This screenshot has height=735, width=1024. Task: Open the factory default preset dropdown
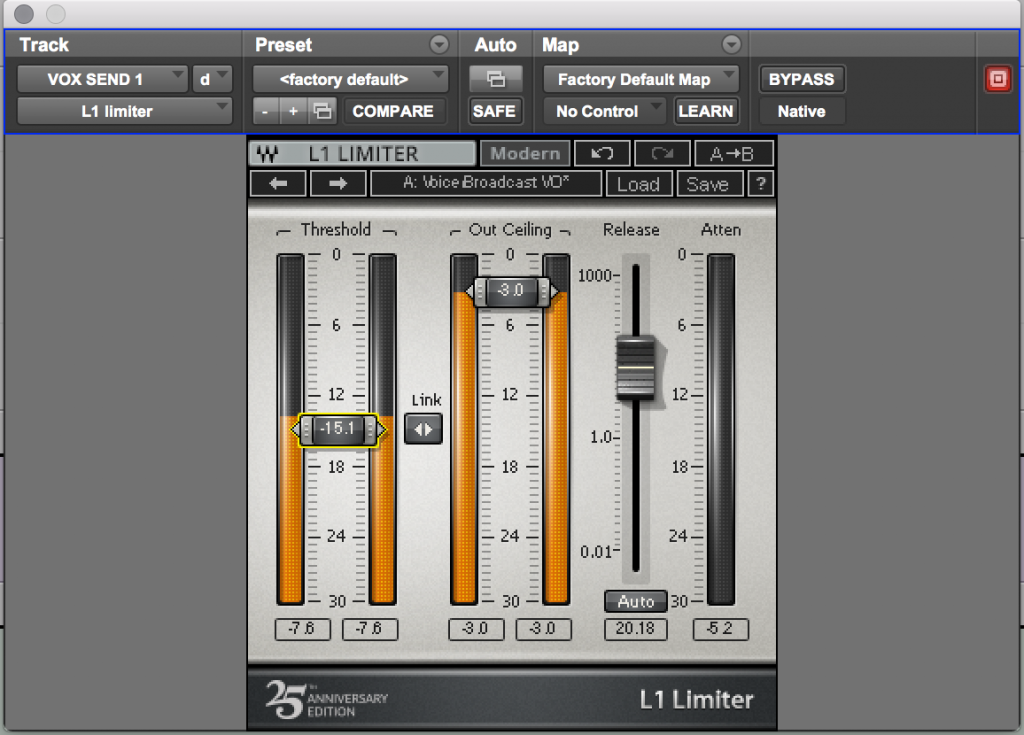[350, 79]
